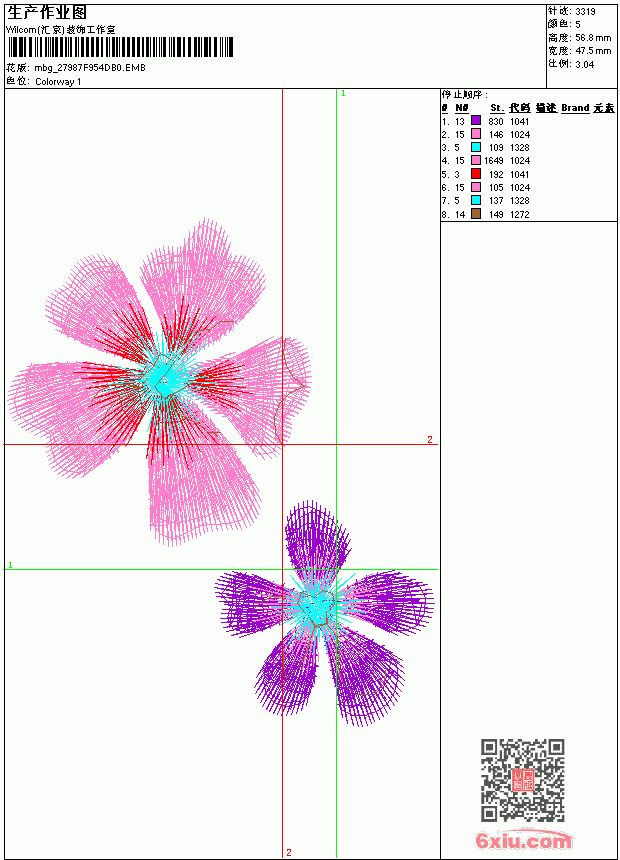Select the 代码 column header
Viewport: 620px width, 860px height.
520,108
